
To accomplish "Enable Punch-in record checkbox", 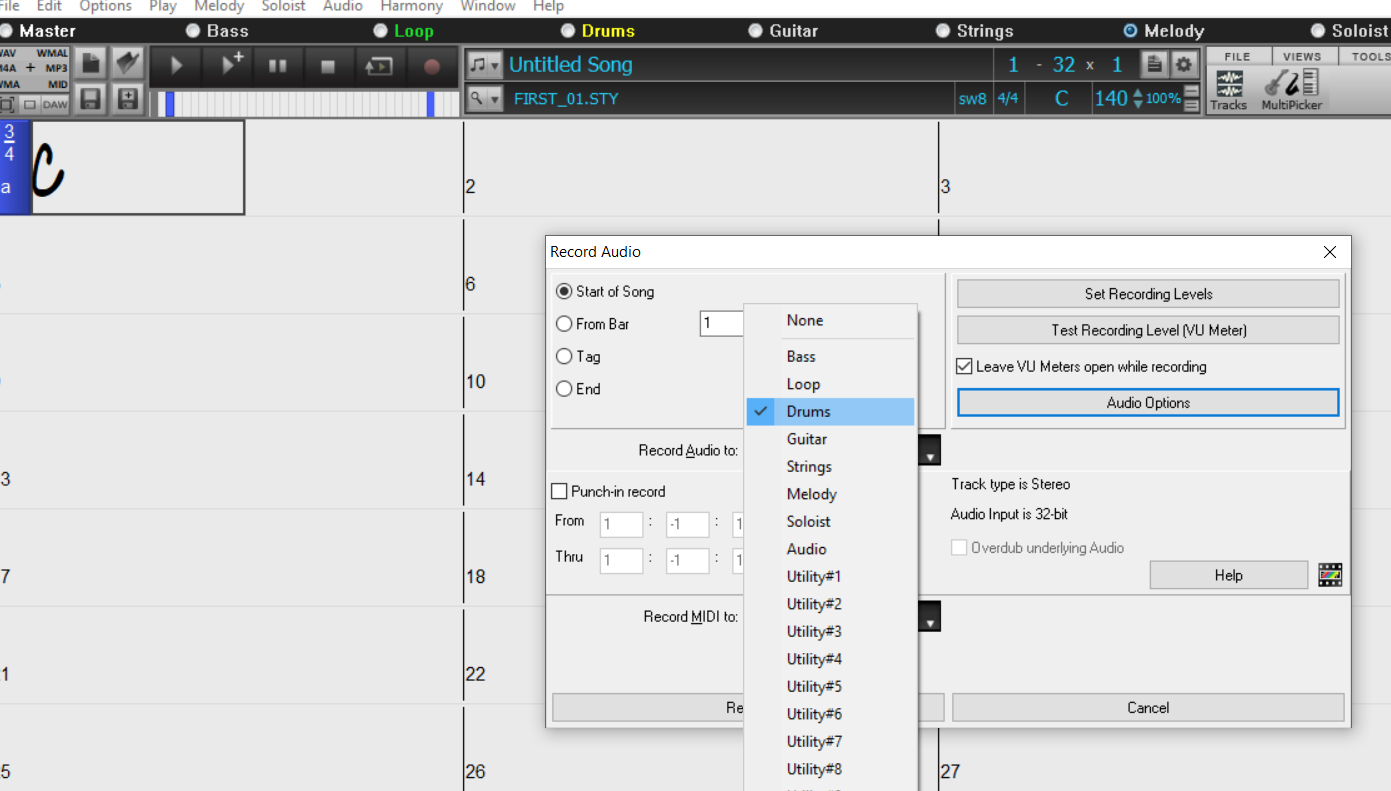I will click(x=559, y=492).
